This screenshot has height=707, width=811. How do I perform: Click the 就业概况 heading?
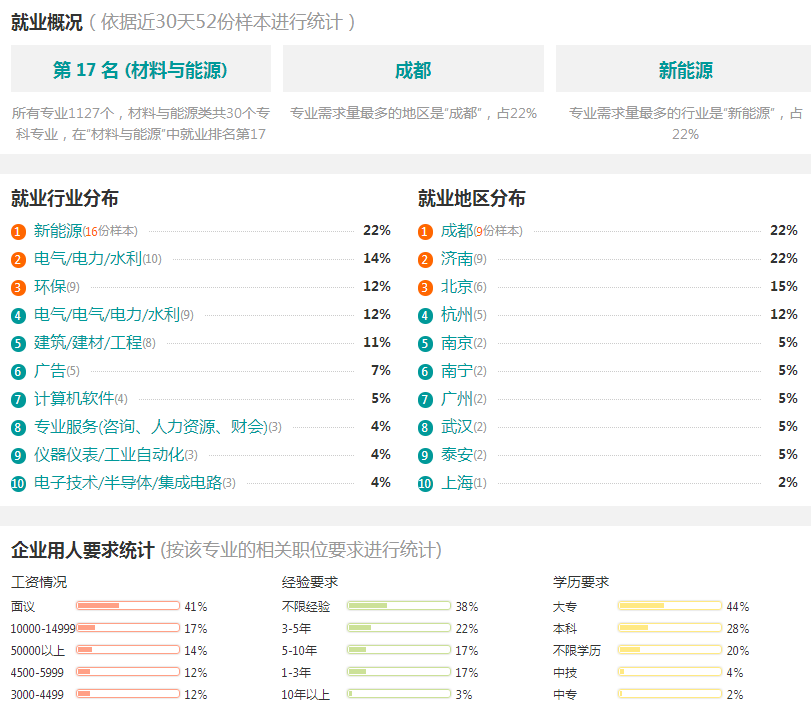click(47, 22)
